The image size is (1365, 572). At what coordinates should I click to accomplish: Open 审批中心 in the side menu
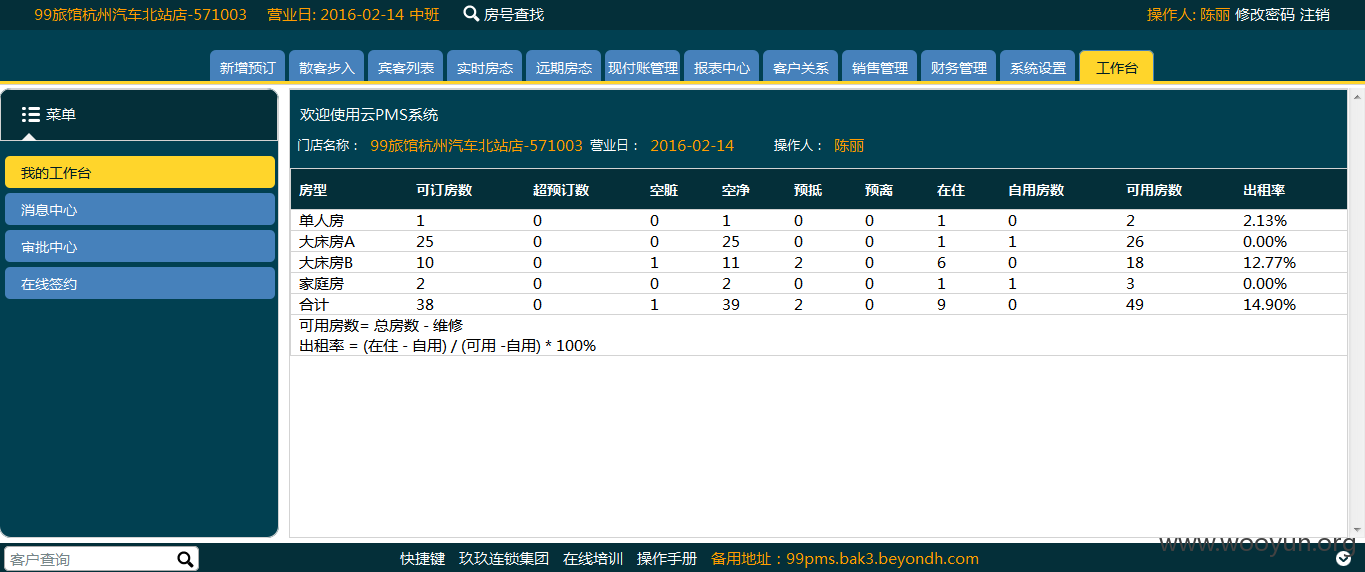140,246
